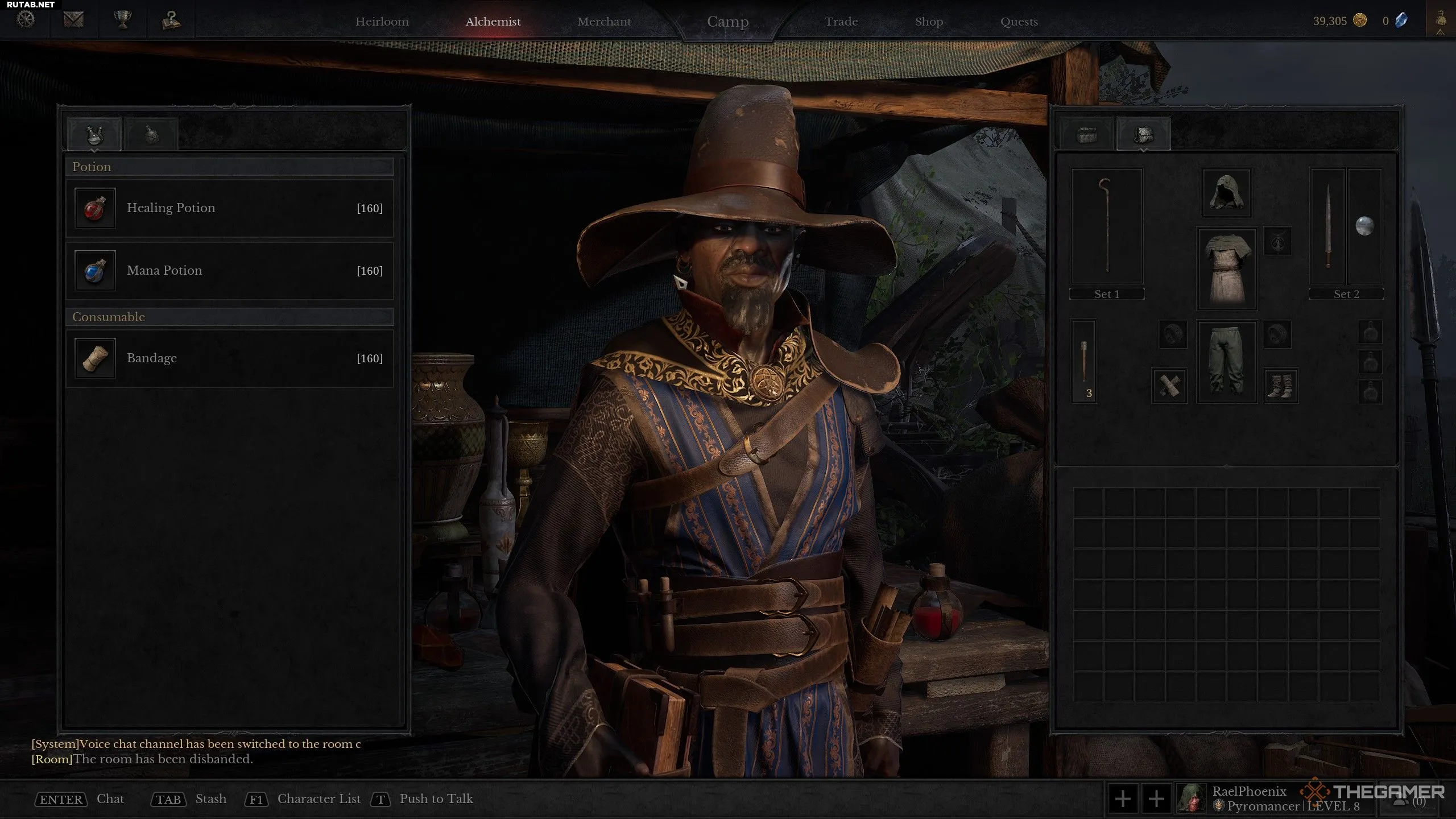Click the Set 1 label
Viewport: 1456px width, 819px height.
click(x=1107, y=294)
